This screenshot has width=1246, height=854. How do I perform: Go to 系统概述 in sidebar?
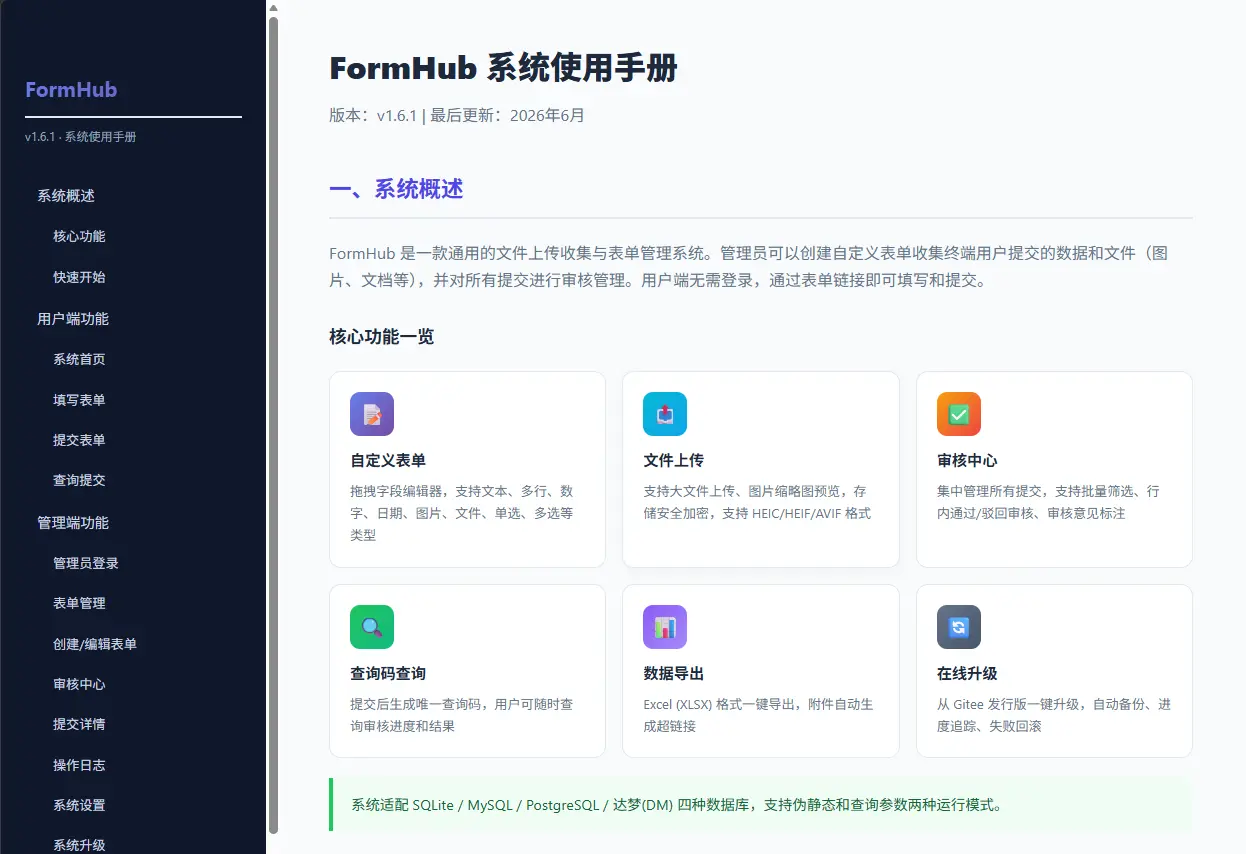tap(66, 196)
